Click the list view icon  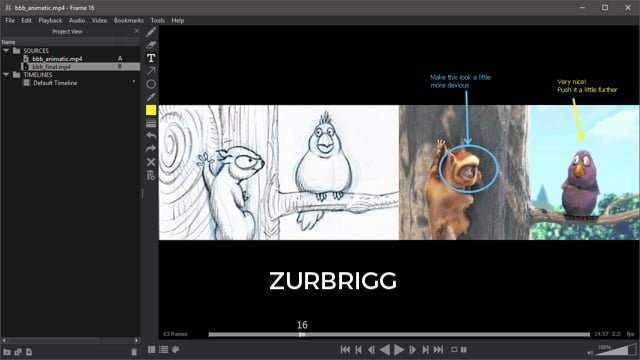pyautogui.click(x=164, y=349)
